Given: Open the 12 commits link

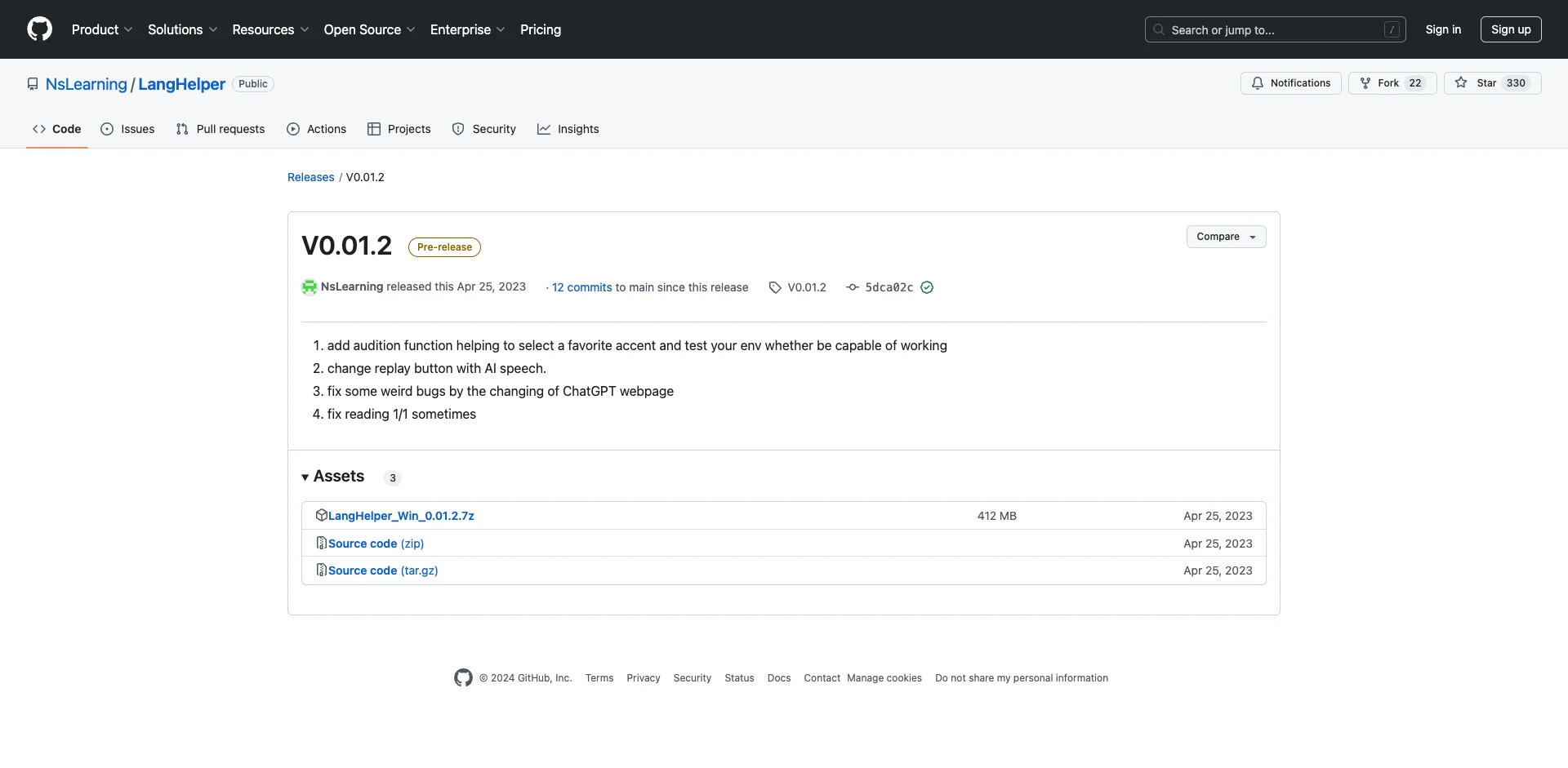Looking at the screenshot, I should pyautogui.click(x=582, y=287).
